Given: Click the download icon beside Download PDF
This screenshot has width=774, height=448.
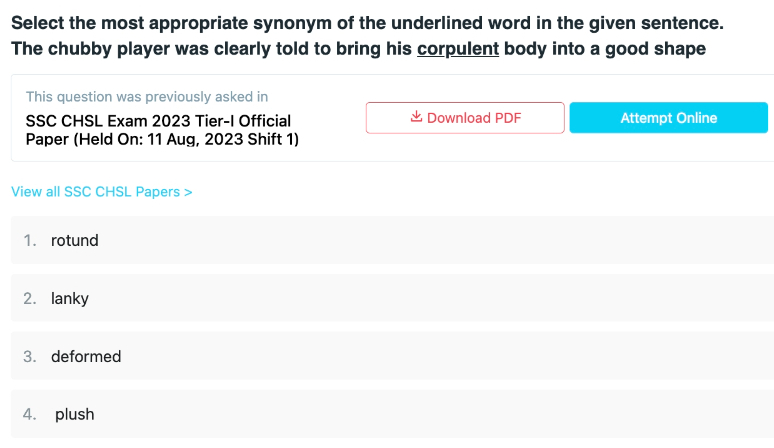Looking at the screenshot, I should click(416, 117).
